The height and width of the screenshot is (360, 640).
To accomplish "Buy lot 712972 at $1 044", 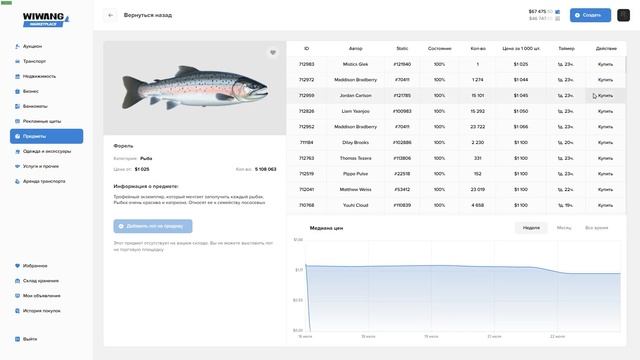I will pos(605,80).
